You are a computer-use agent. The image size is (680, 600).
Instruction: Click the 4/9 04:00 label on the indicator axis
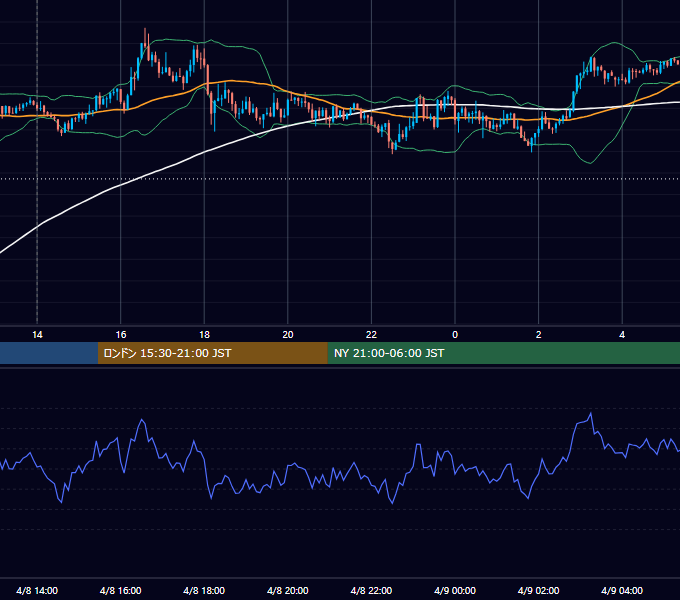click(x=622, y=590)
